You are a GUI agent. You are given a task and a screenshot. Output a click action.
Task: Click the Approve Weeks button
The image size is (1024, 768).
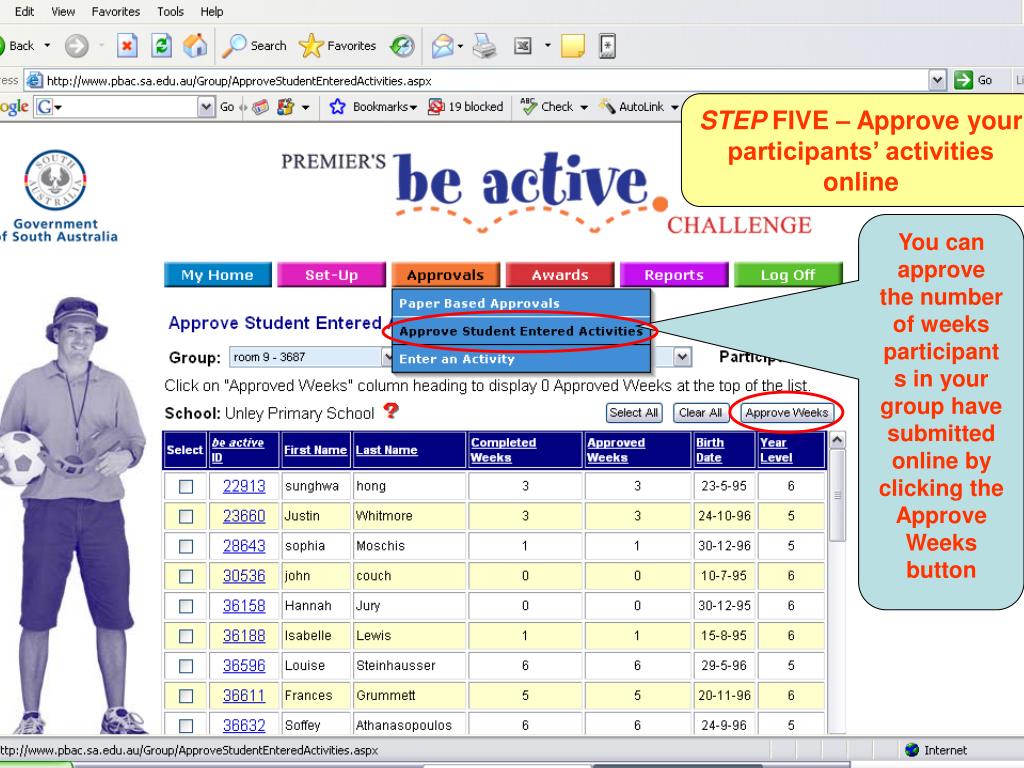coord(786,413)
